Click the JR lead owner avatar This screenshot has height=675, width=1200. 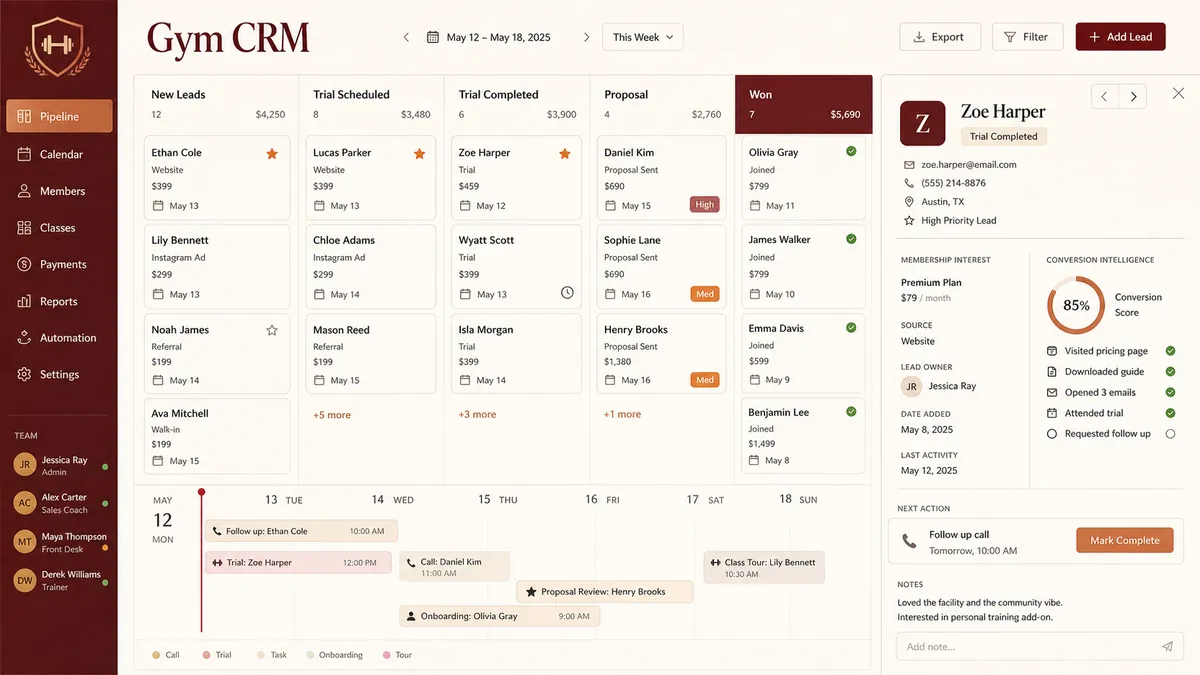(x=911, y=386)
